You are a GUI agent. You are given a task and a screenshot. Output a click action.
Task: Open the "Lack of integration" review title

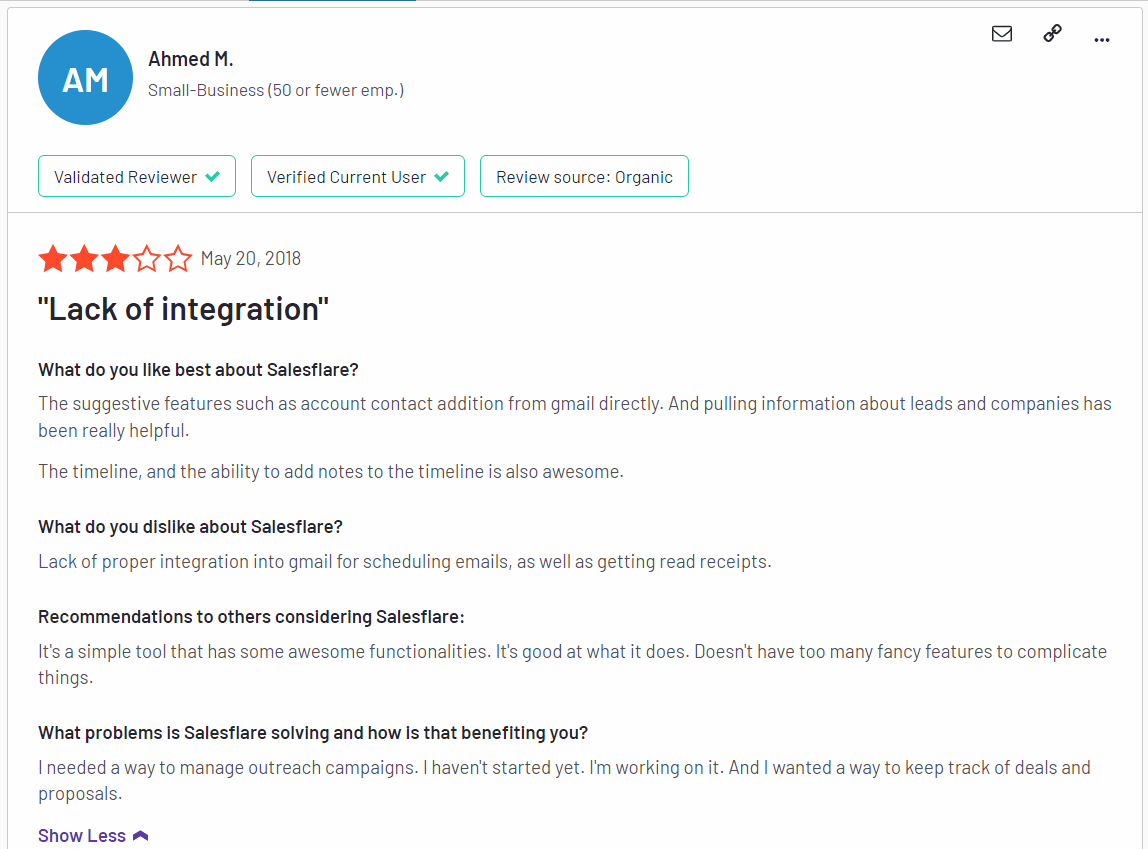[x=183, y=309]
